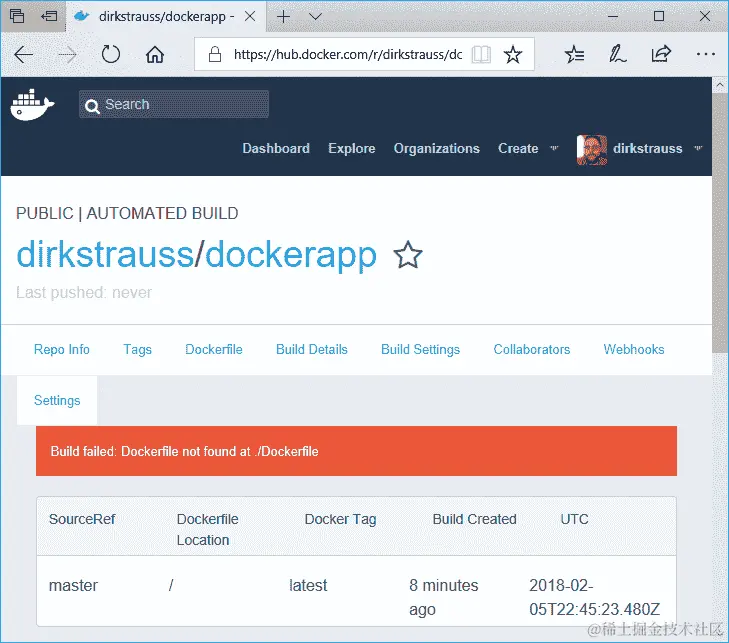The image size is (729, 643).
Task: Click the dockerapp link in title
Action: point(291,255)
